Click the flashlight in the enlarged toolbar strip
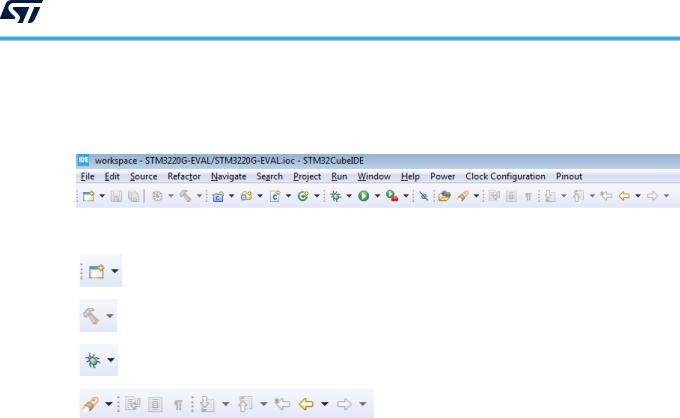Image resolution: width=680 pixels, height=418 pixels. tap(90, 405)
